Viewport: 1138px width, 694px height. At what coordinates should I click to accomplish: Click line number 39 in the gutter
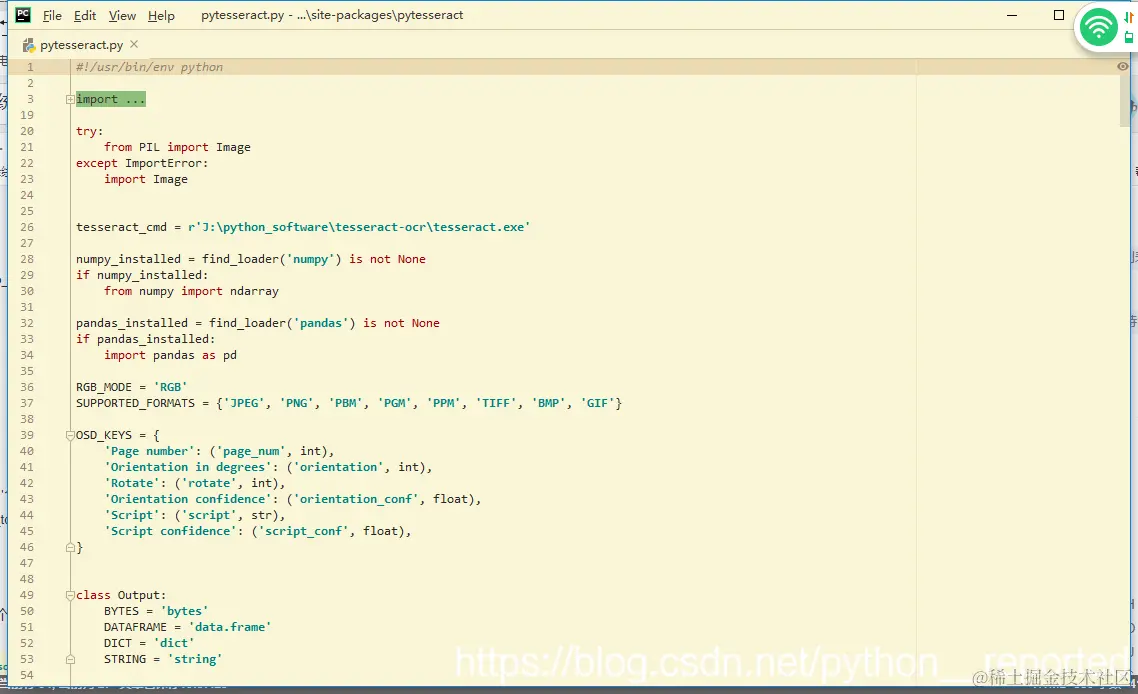tap(27, 435)
